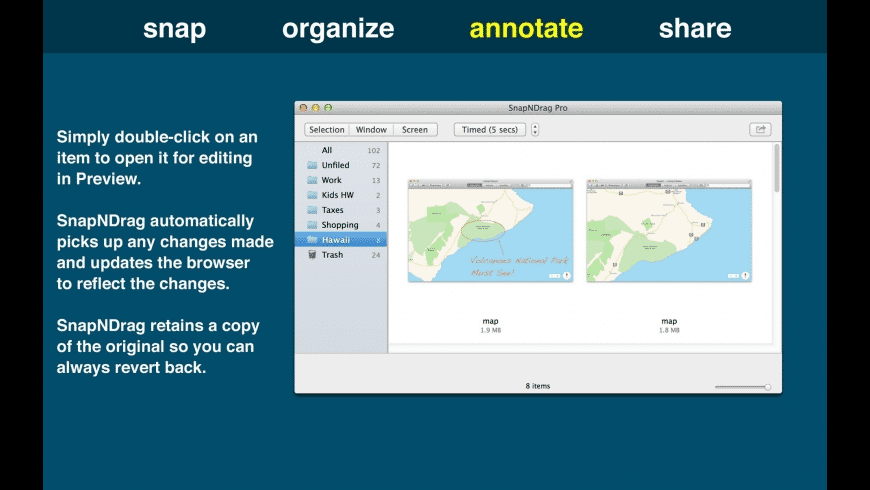Go to the share tab
This screenshot has height=490, width=870.
click(x=695, y=29)
